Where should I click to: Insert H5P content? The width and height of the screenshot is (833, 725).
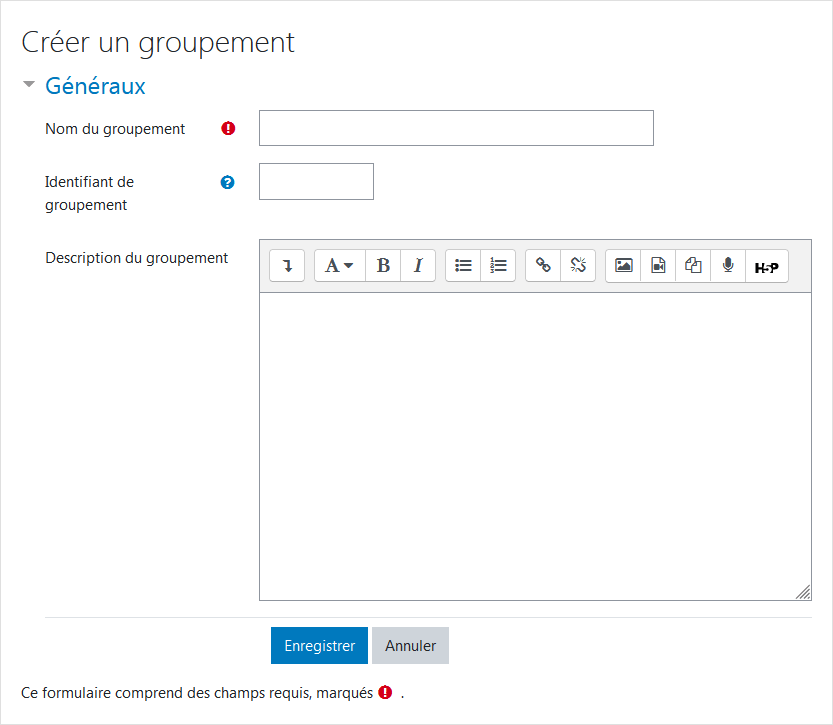click(766, 267)
